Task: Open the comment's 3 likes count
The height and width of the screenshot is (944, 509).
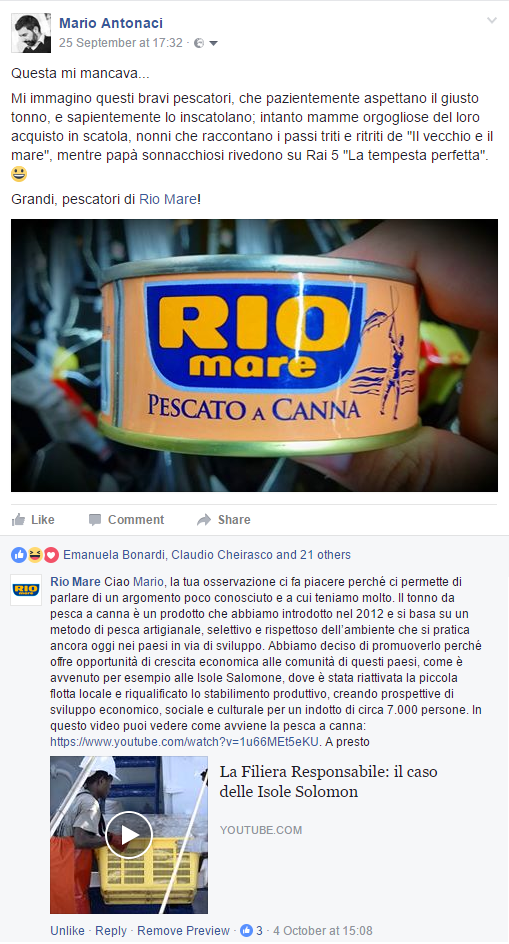Action: pyautogui.click(x=252, y=931)
